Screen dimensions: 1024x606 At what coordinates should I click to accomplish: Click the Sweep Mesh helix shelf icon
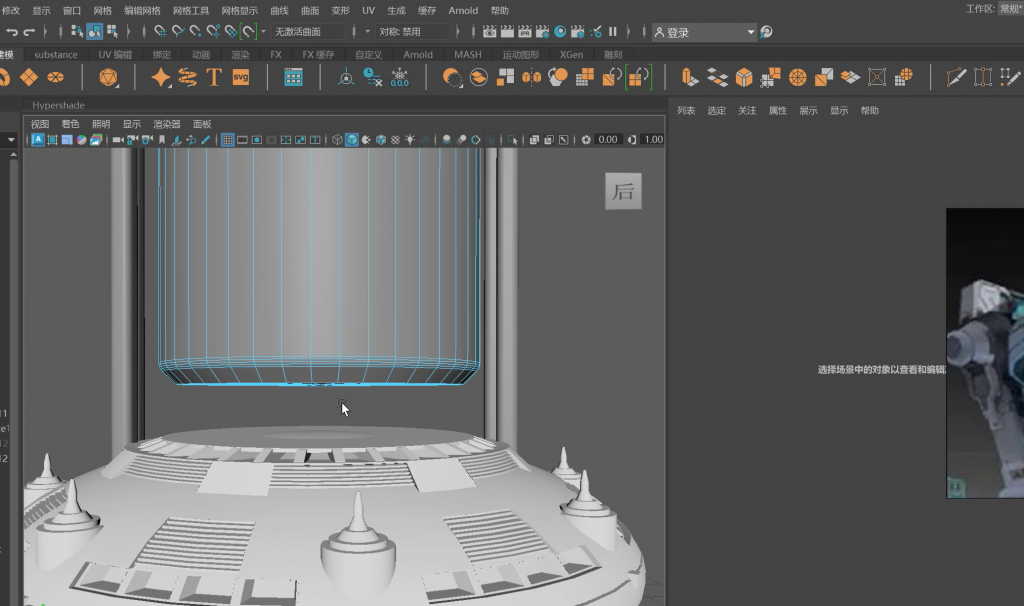pos(187,77)
